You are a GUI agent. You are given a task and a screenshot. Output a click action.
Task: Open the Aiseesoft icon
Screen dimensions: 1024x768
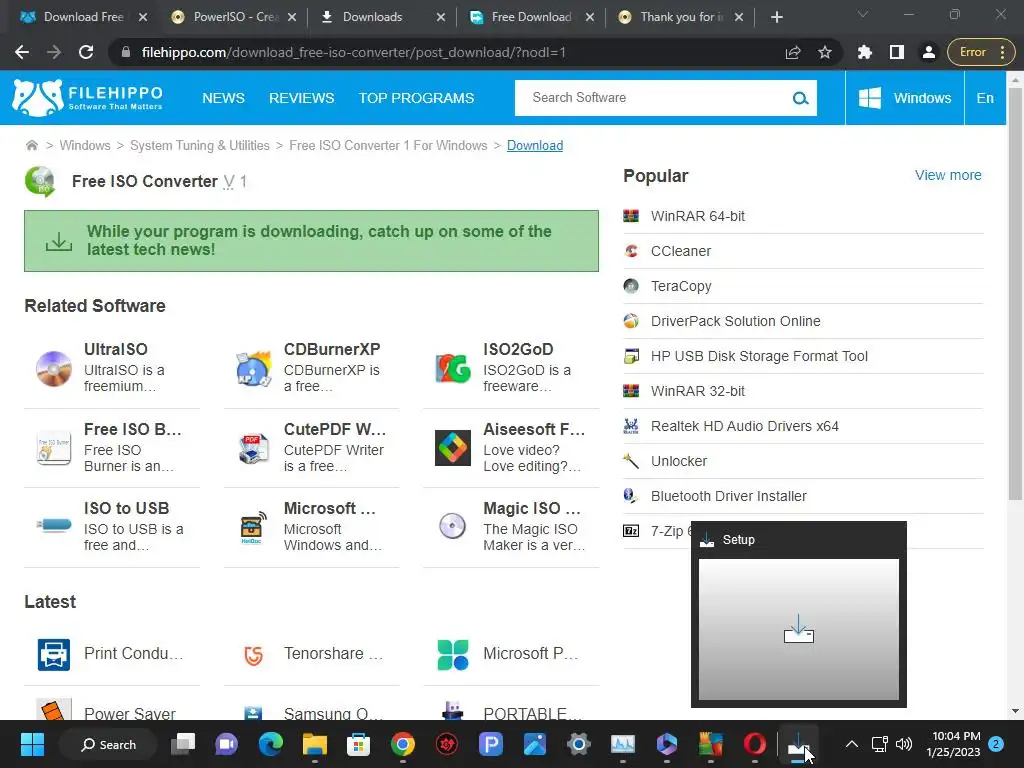click(453, 448)
